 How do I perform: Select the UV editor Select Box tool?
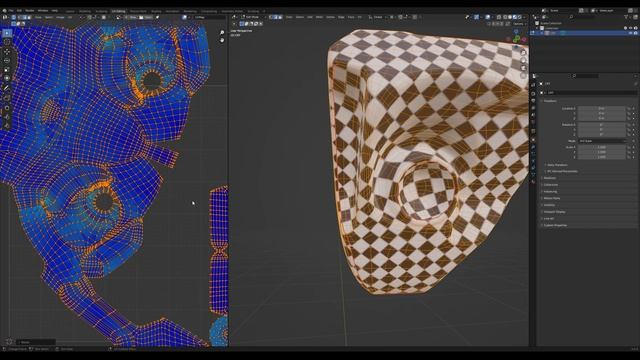pos(7,33)
